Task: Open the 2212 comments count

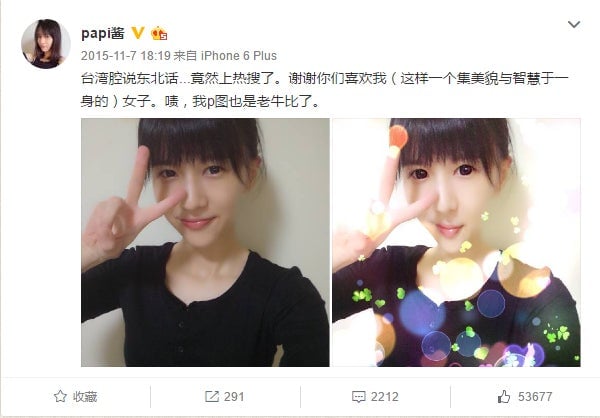Action: 385,397
